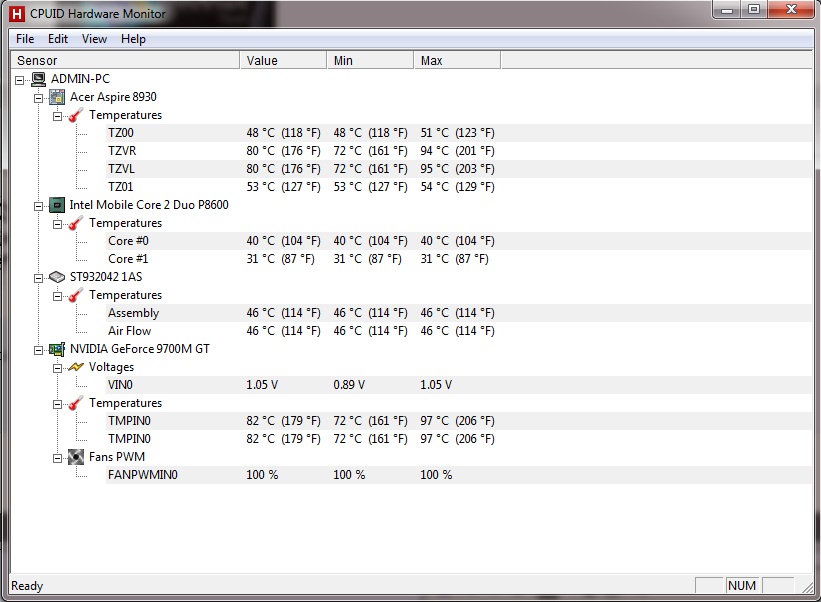The image size is (821, 602).
Task: Click the Value column header
Action: pyautogui.click(x=283, y=60)
